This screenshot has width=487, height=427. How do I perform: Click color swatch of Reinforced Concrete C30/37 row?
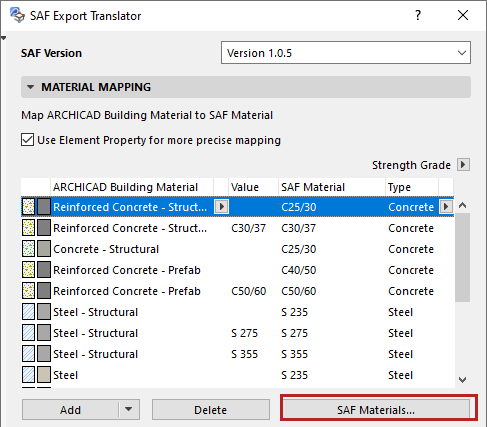tap(44, 228)
